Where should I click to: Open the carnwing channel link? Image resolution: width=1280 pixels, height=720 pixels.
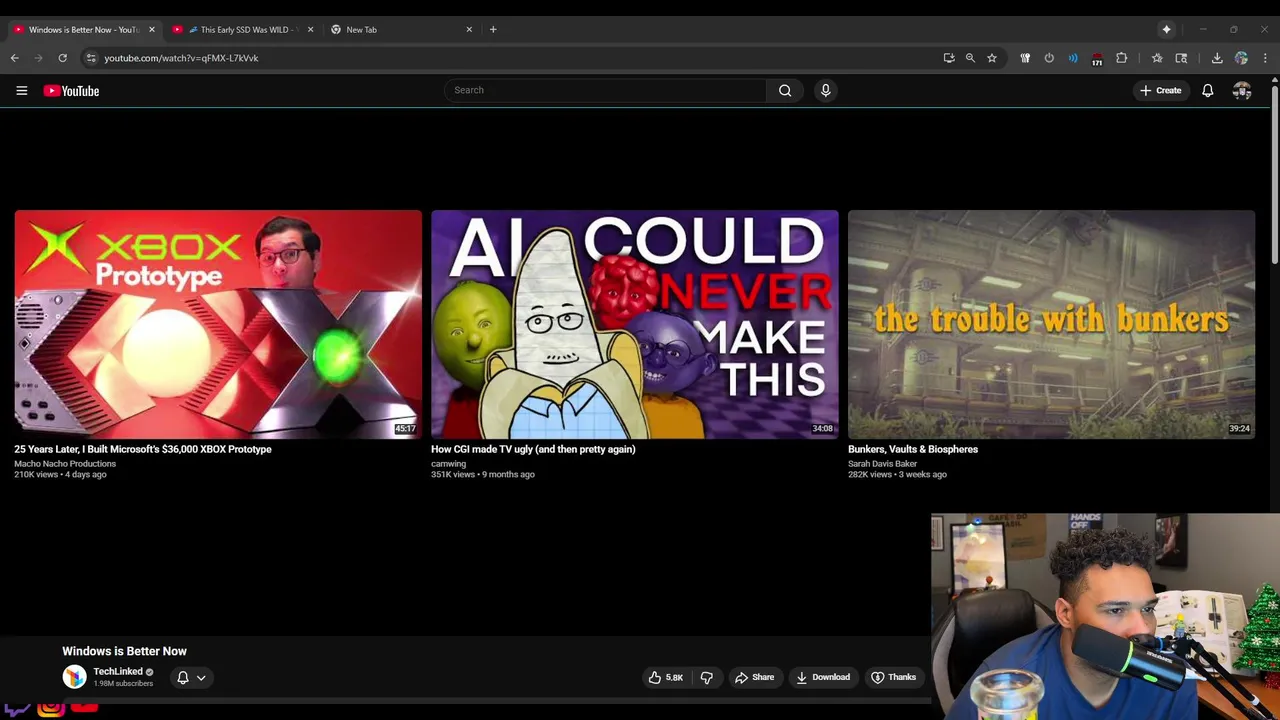(x=449, y=464)
